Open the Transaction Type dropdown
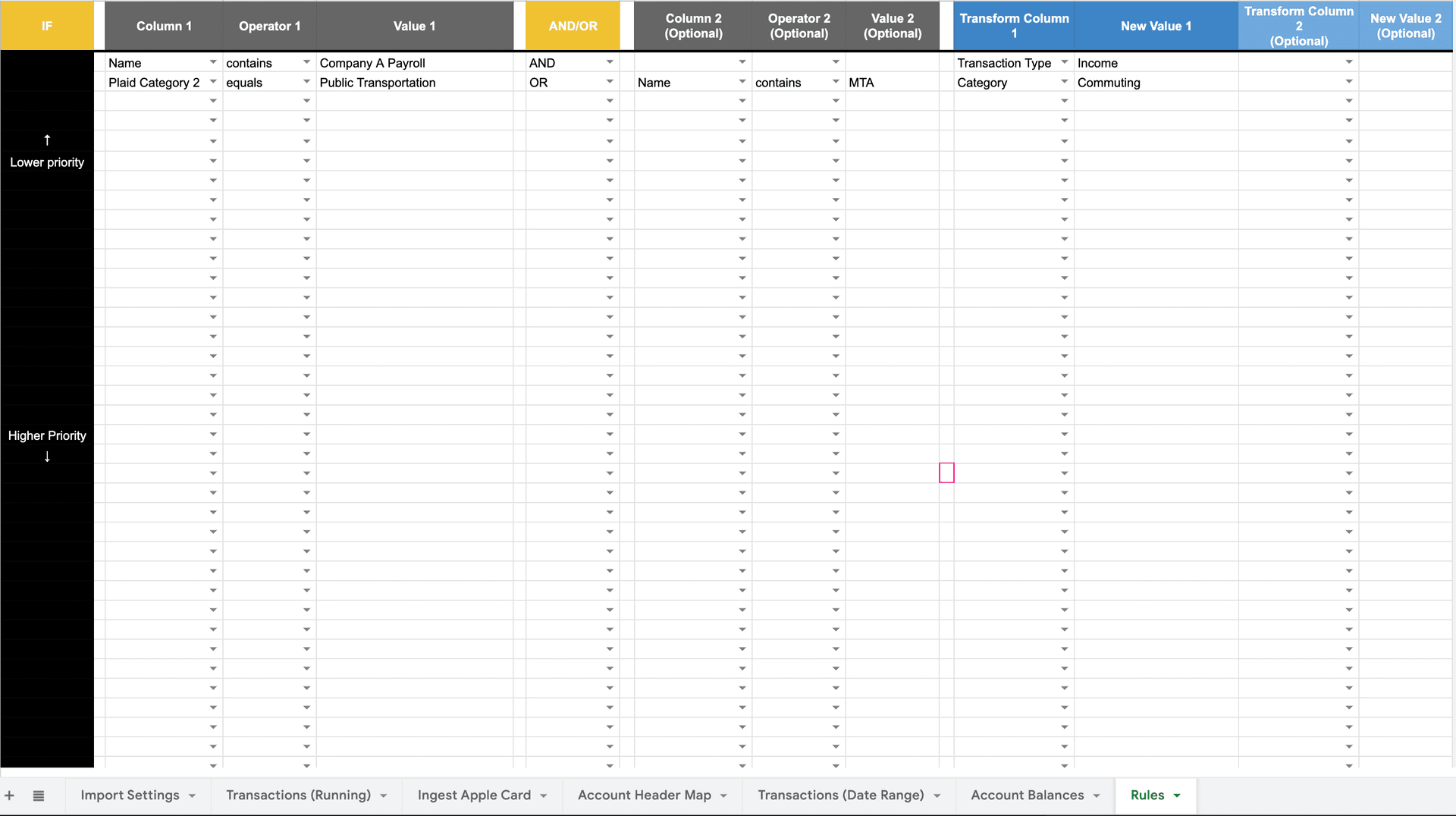 1064,62
